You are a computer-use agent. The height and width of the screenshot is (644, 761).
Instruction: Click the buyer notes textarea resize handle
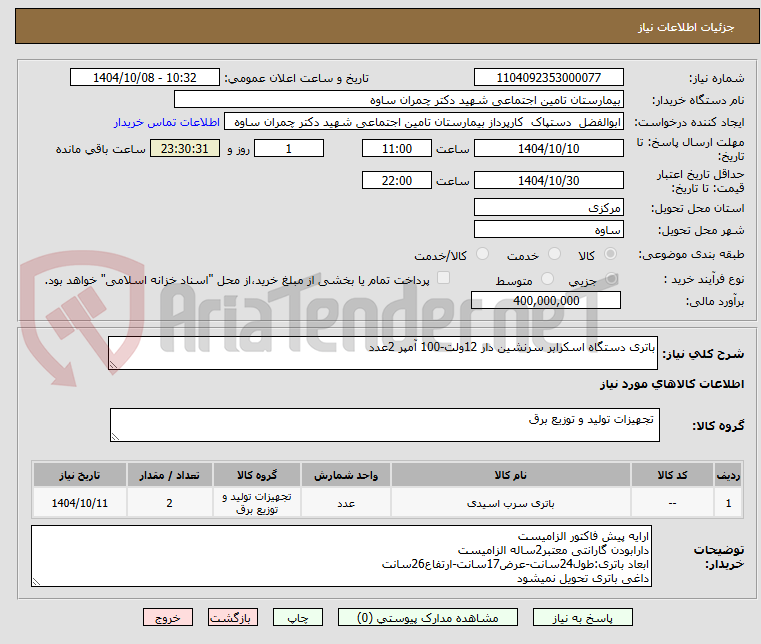(x=36, y=581)
